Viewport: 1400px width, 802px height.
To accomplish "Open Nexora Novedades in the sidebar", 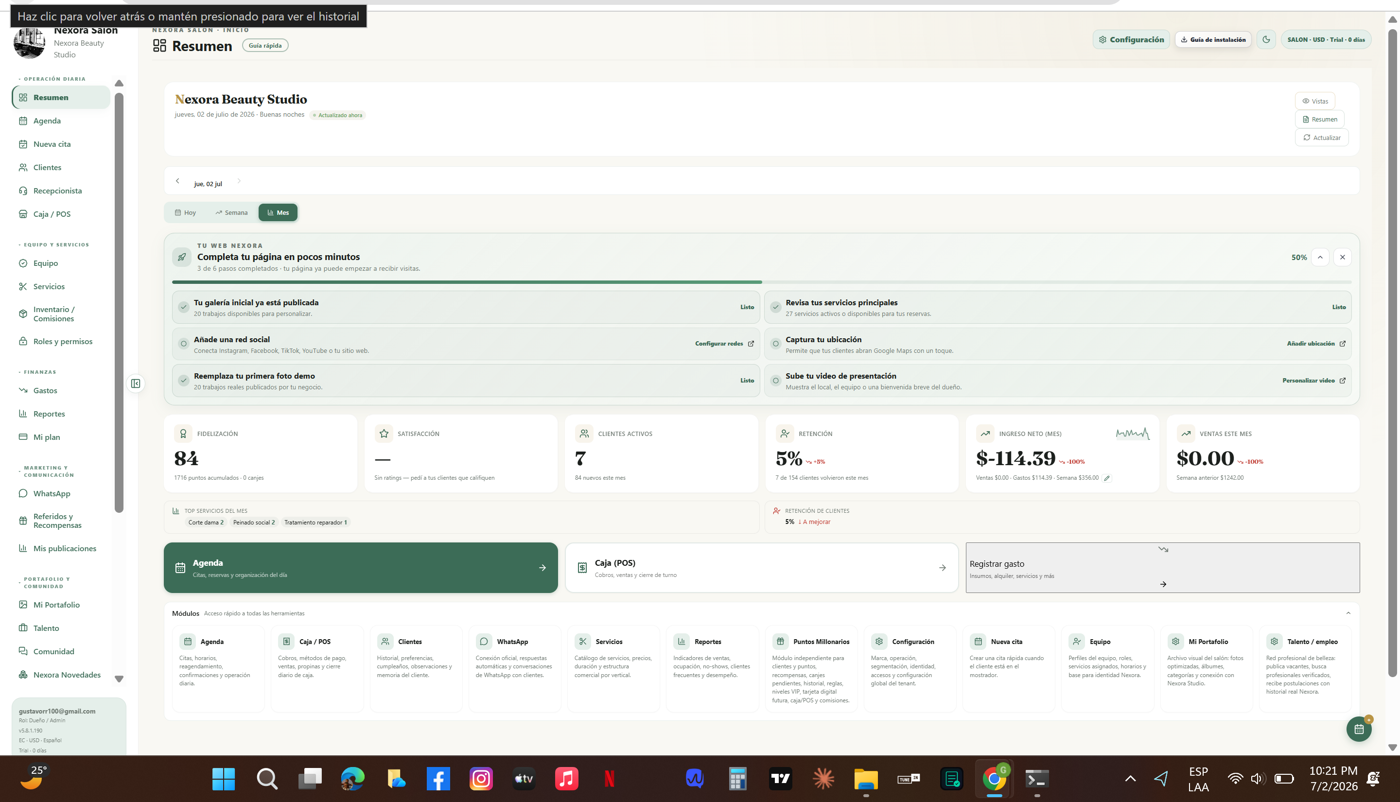I will (x=67, y=675).
